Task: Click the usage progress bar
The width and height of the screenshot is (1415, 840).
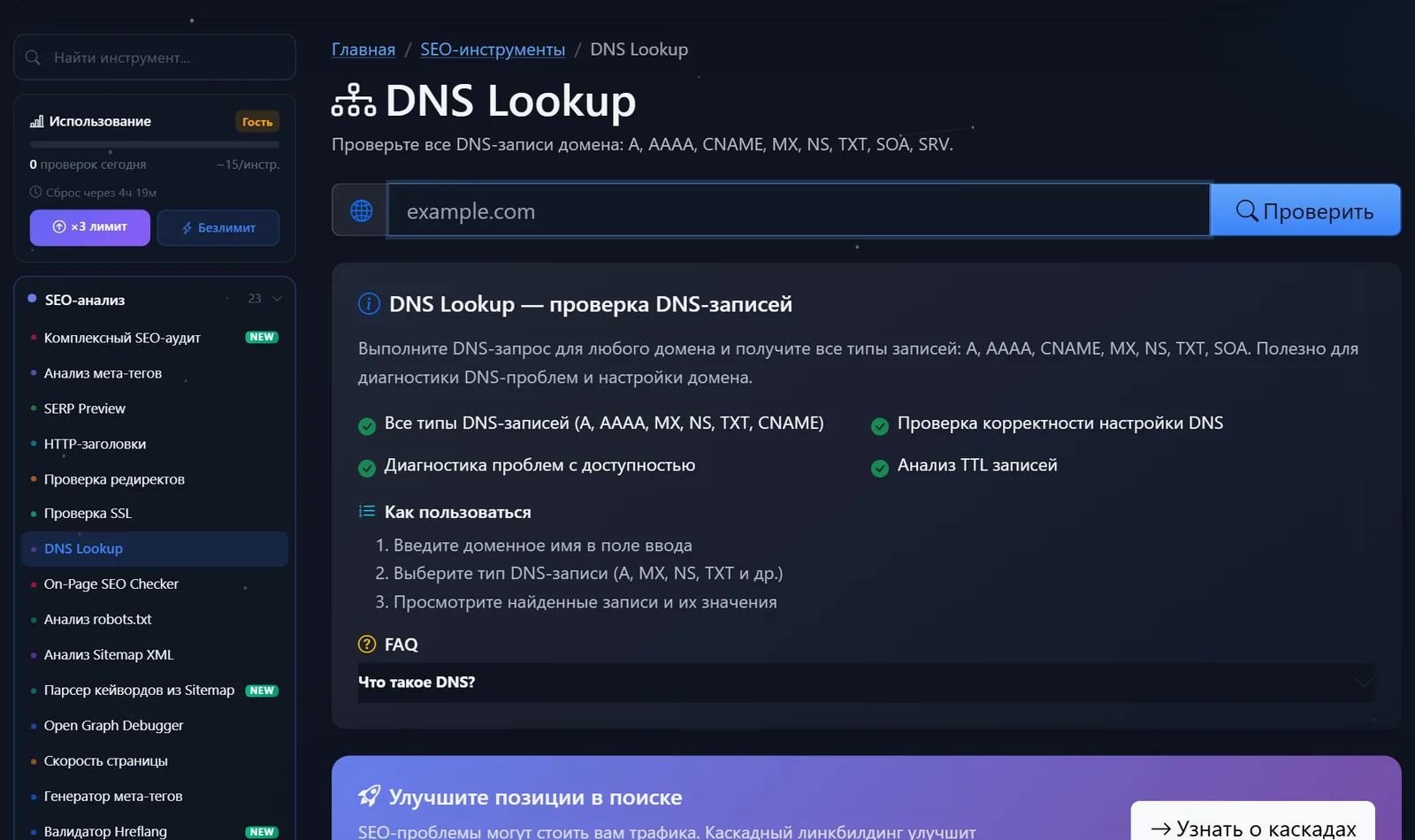Action: [155, 144]
